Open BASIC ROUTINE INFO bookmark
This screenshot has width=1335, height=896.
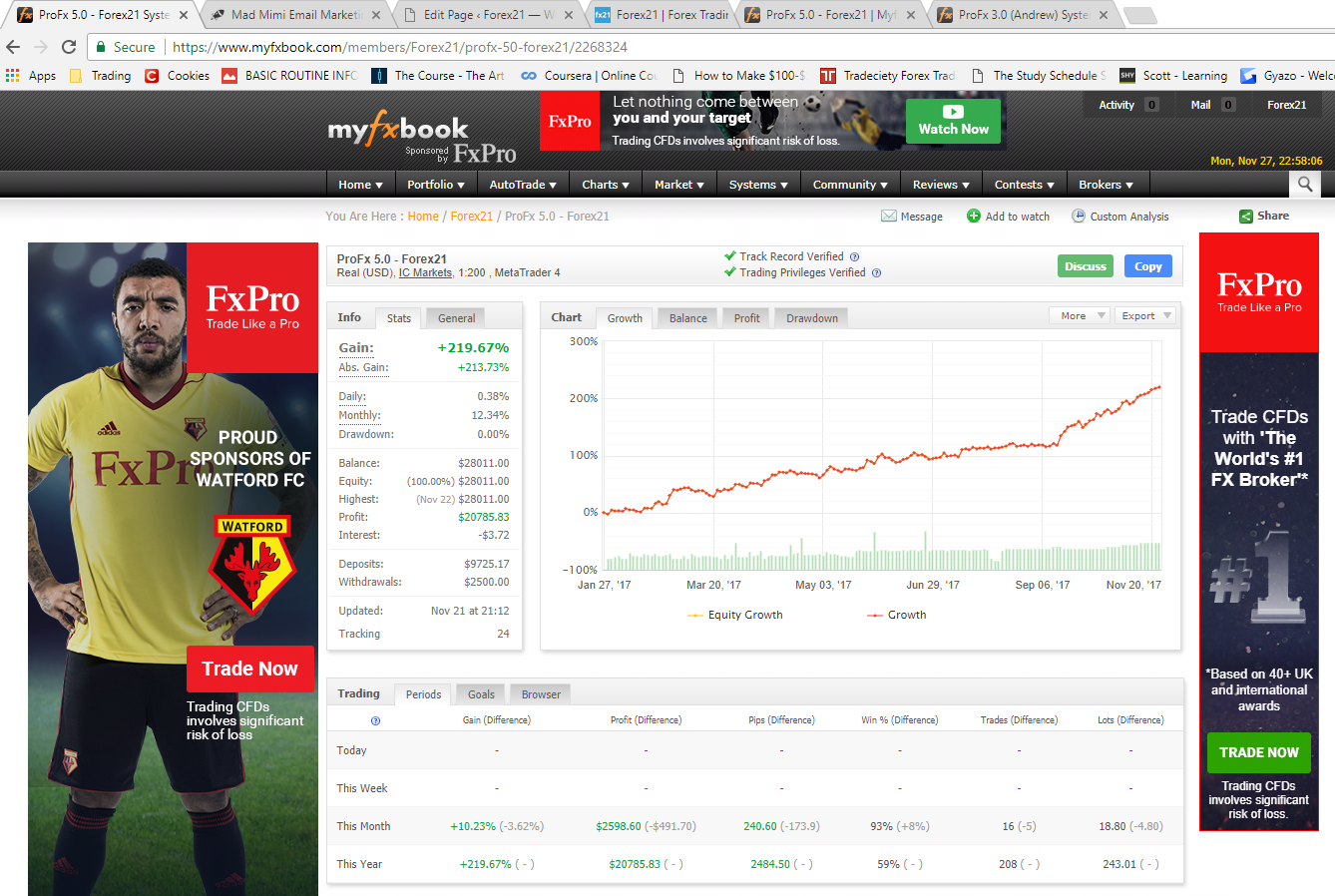289,75
